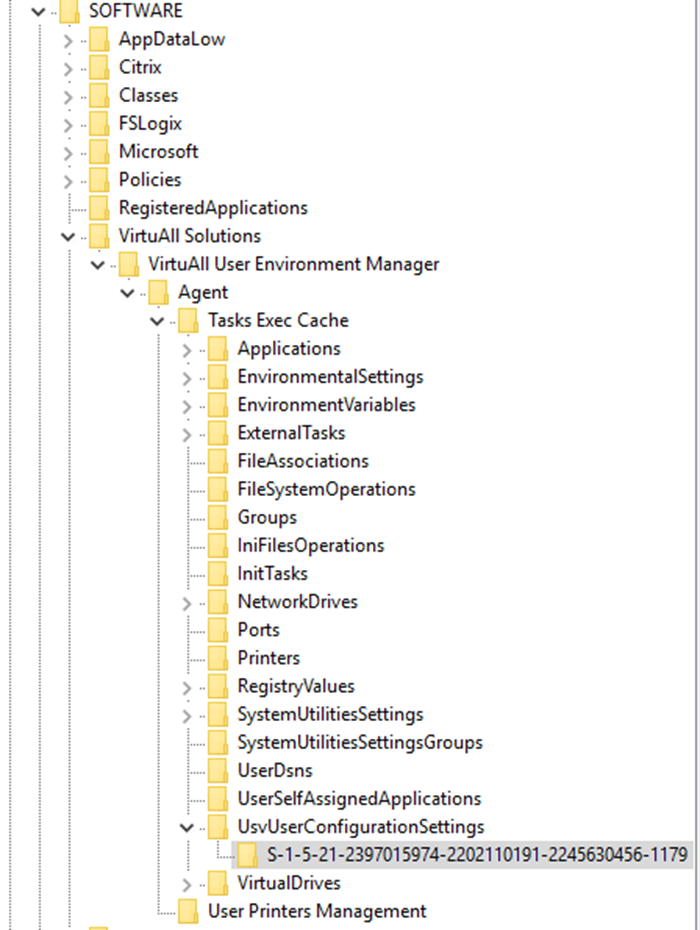
Task: Expand the ExternalTasks key
Action: pyautogui.click(x=187, y=434)
